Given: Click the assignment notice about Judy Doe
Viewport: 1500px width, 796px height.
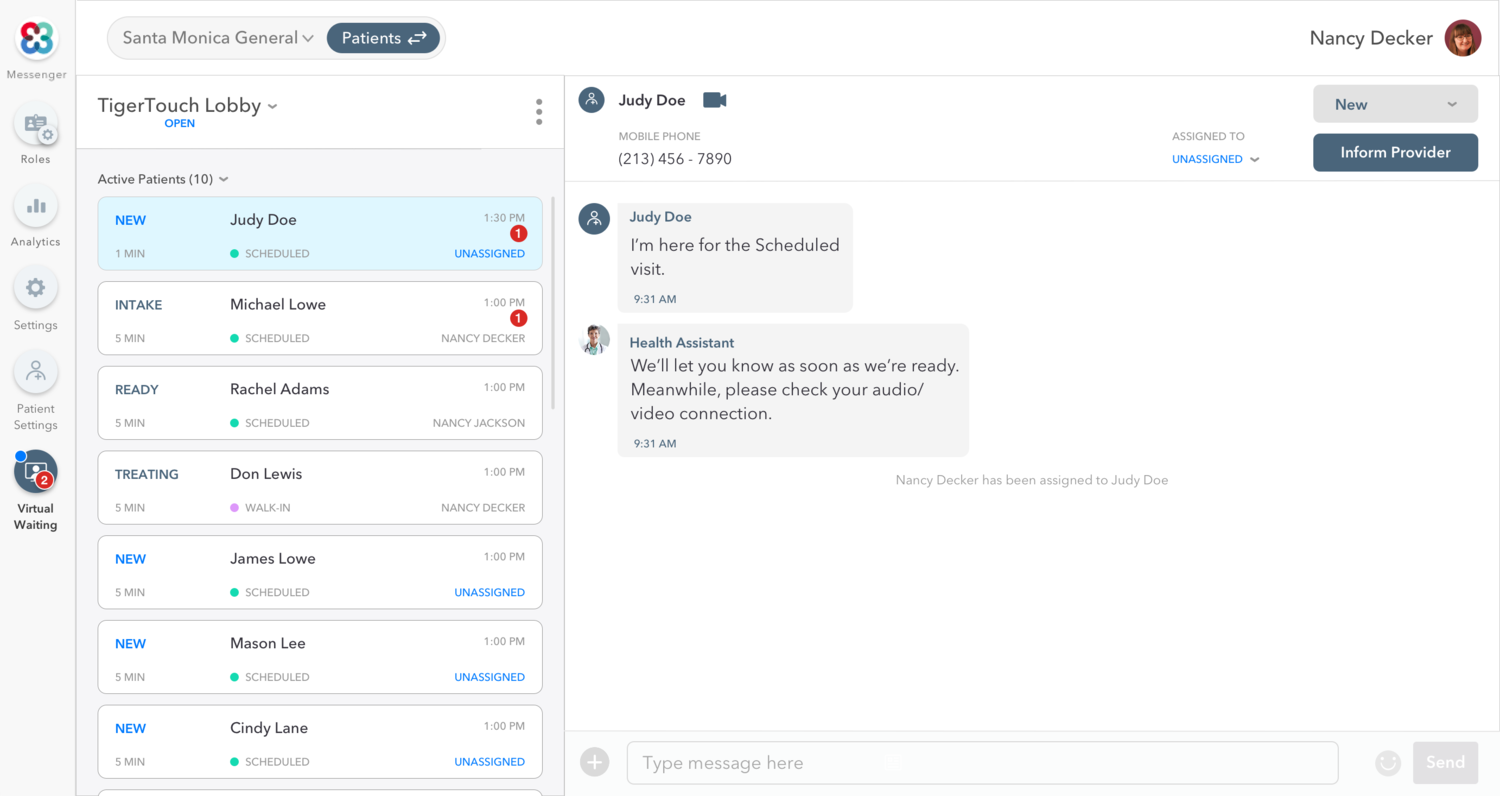Looking at the screenshot, I should [x=1032, y=480].
